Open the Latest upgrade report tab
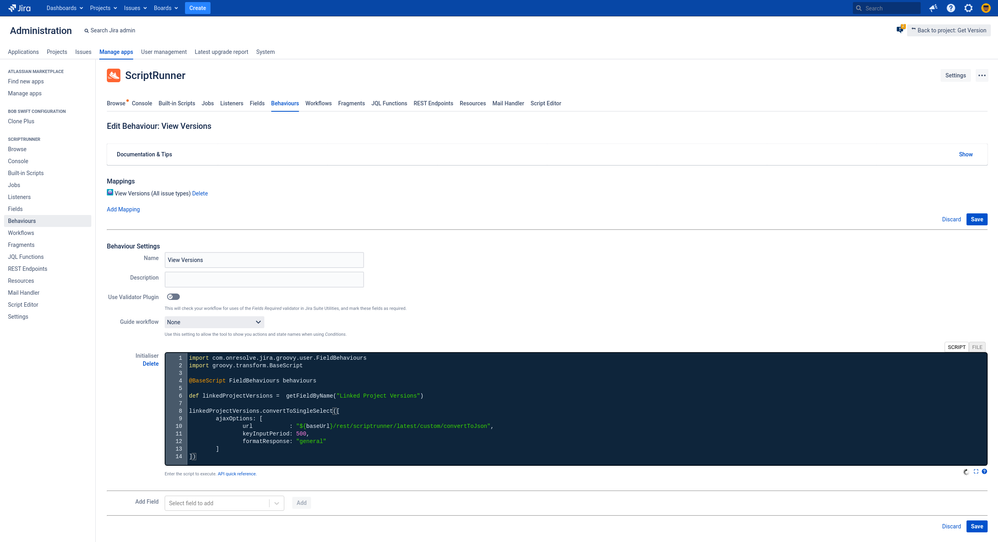The image size is (998, 542). coord(221,52)
